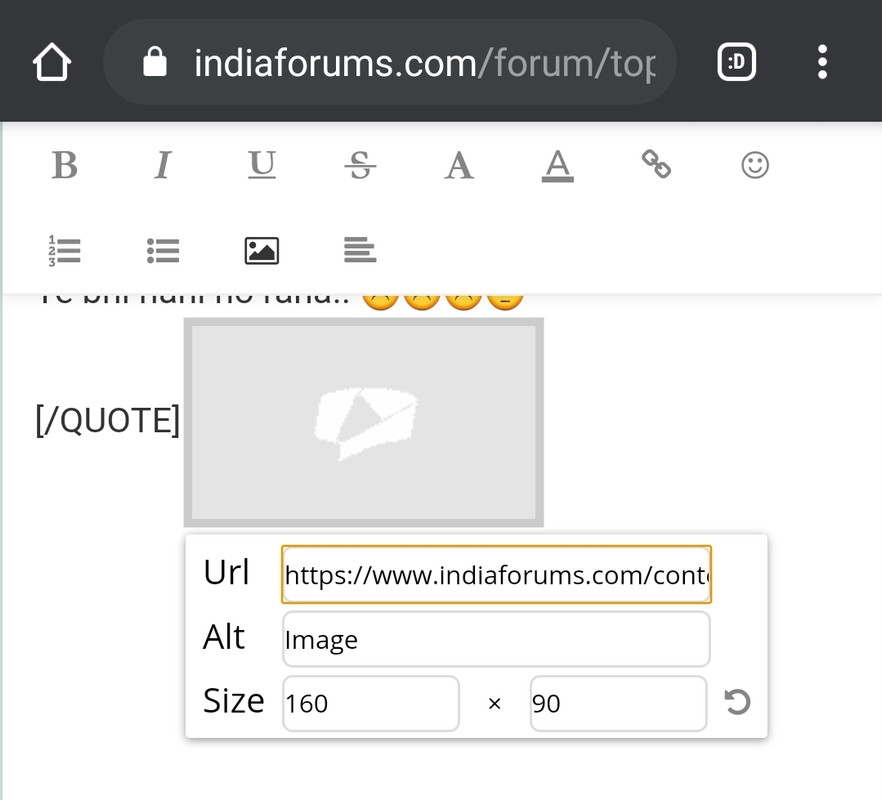This screenshot has height=800, width=882.
Task: Focus the Alt text field
Action: pyautogui.click(x=496, y=639)
